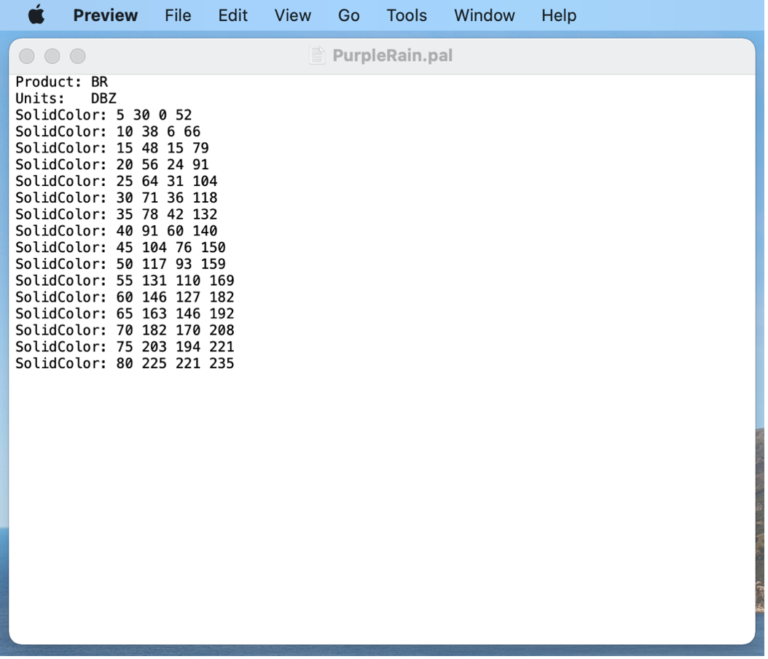Image resolution: width=768 pixels, height=659 pixels.
Task: Click the PurpleRain.pal window title text
Action: pyautogui.click(x=392, y=56)
